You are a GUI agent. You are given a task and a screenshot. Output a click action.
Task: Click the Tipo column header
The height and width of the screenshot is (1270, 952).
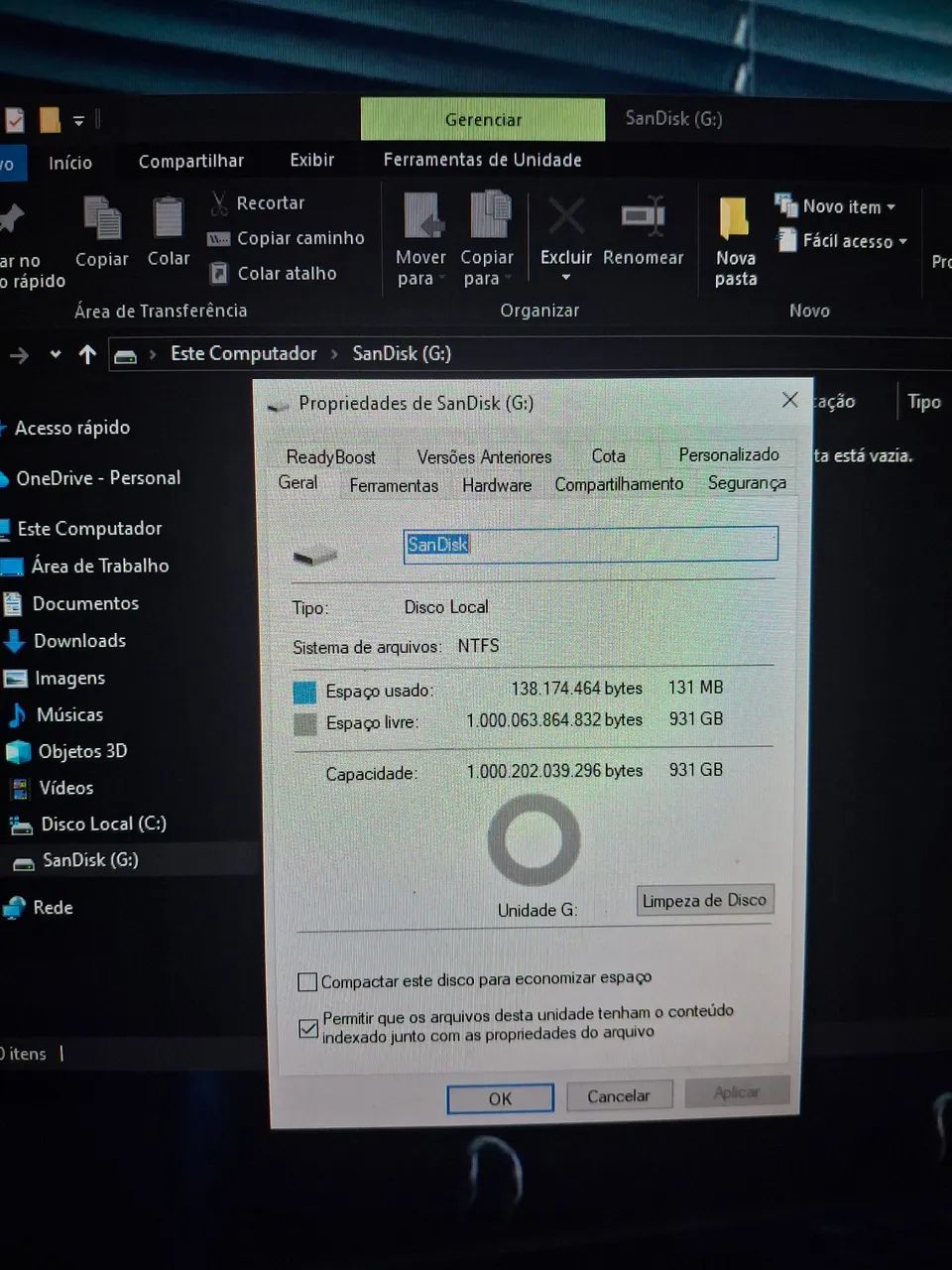(x=923, y=402)
